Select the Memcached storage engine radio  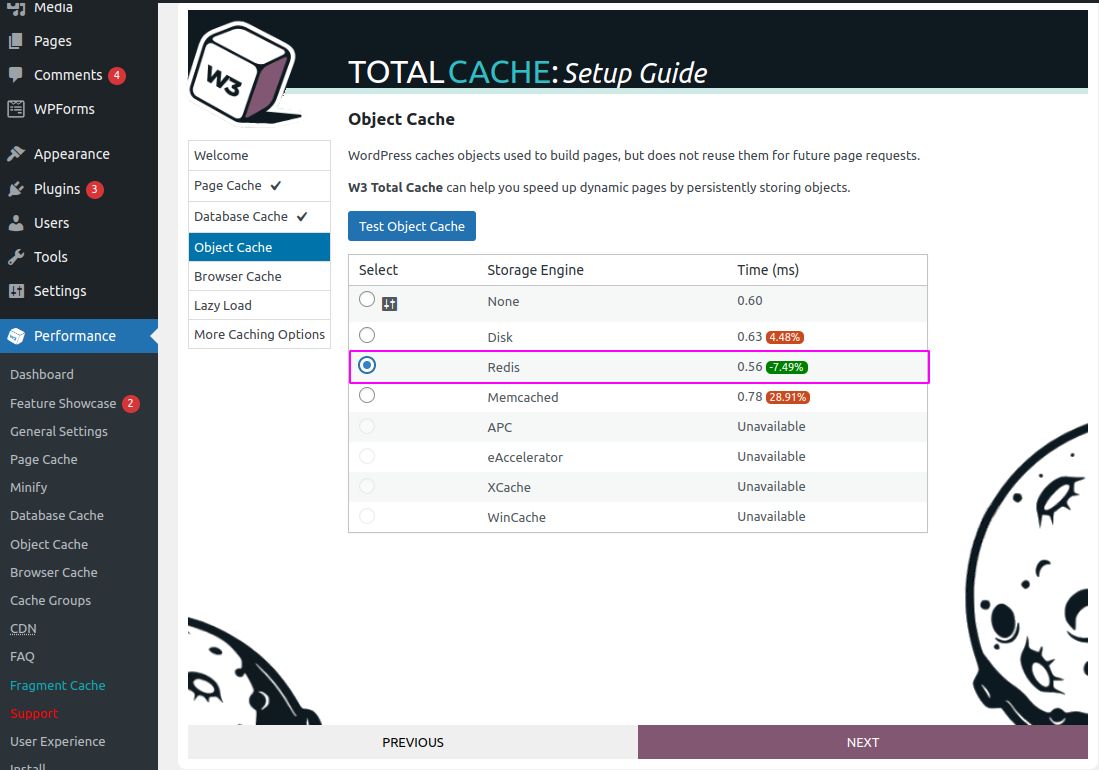click(x=367, y=395)
